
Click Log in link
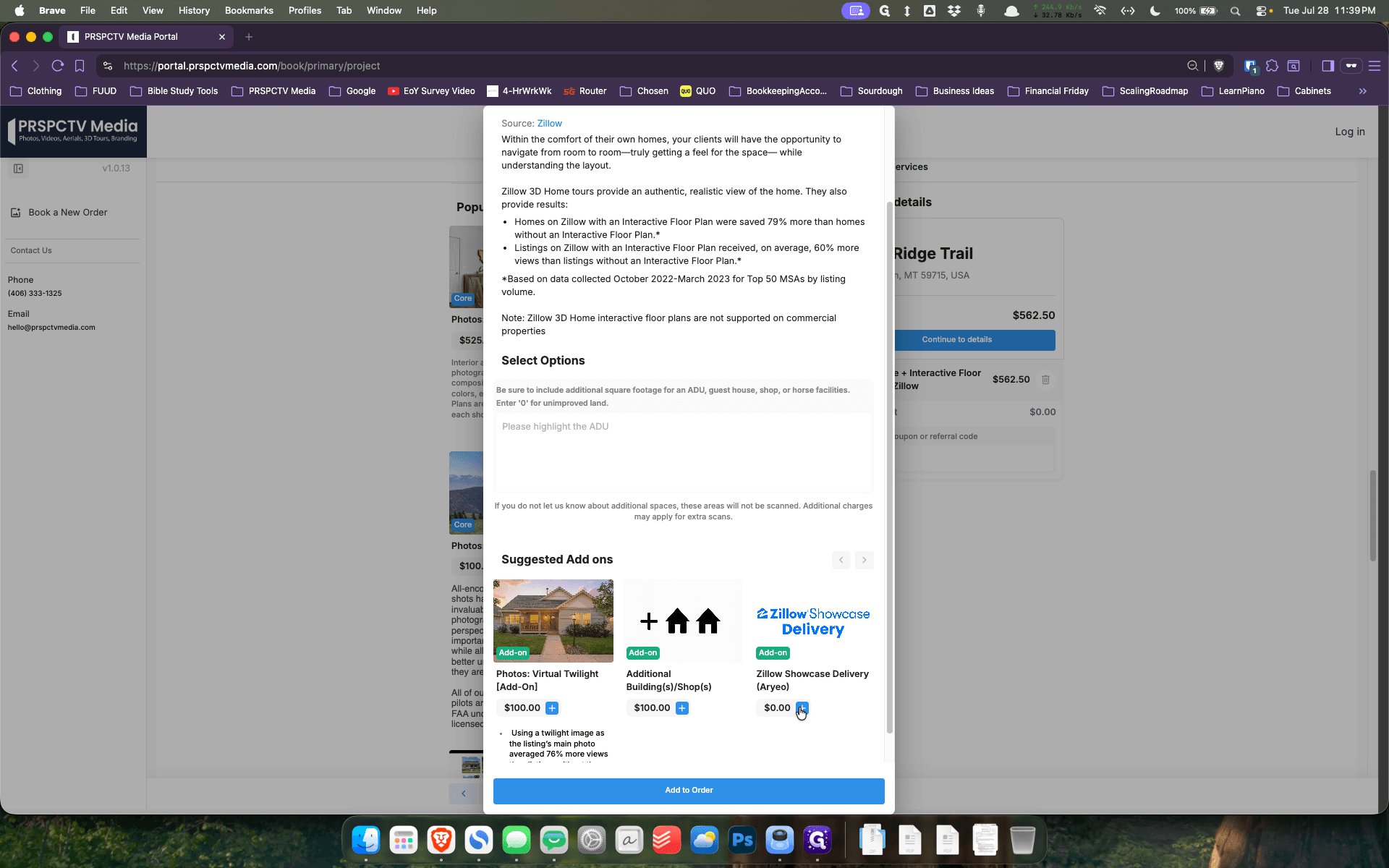click(1350, 132)
